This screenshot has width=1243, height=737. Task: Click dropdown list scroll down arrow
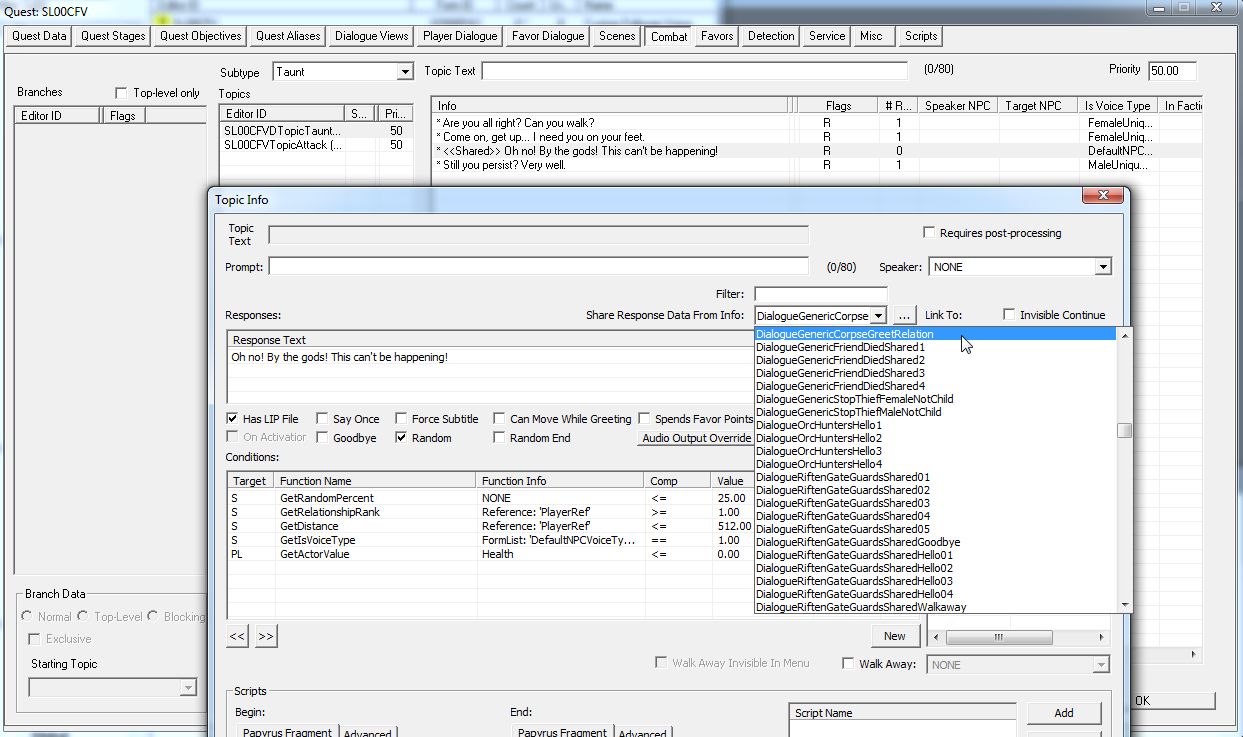[1125, 605]
